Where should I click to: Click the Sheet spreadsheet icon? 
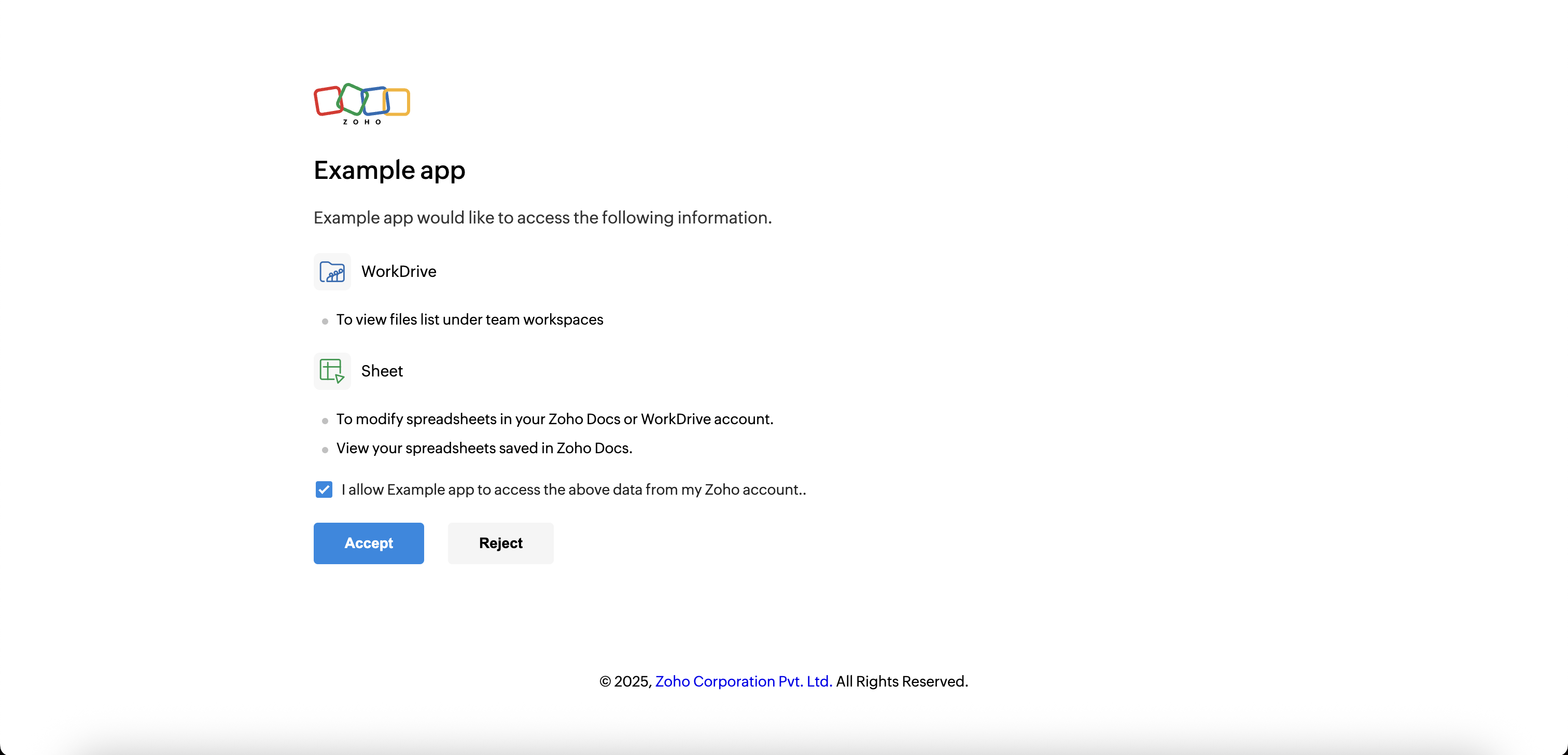pos(332,371)
